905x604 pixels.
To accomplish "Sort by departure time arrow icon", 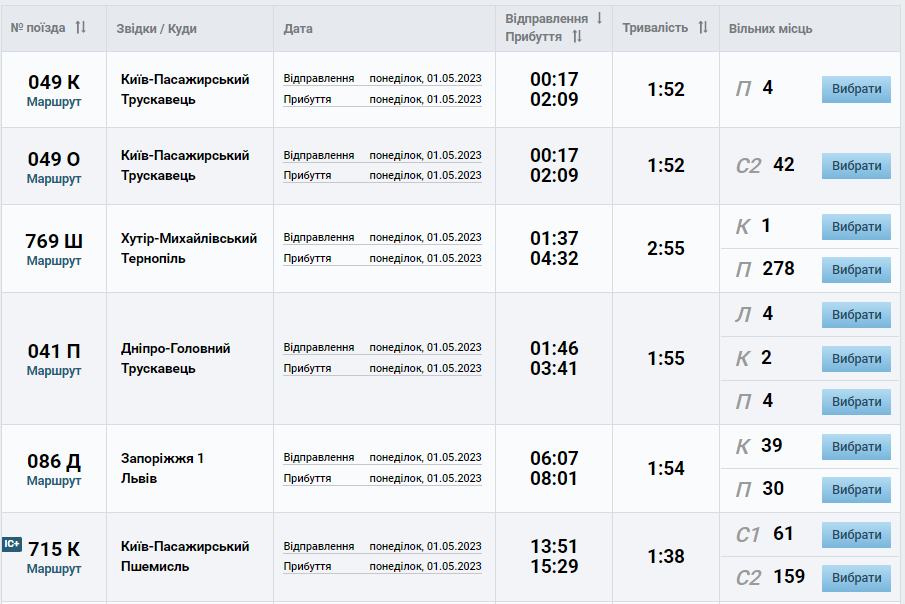I will pyautogui.click(x=599, y=18).
